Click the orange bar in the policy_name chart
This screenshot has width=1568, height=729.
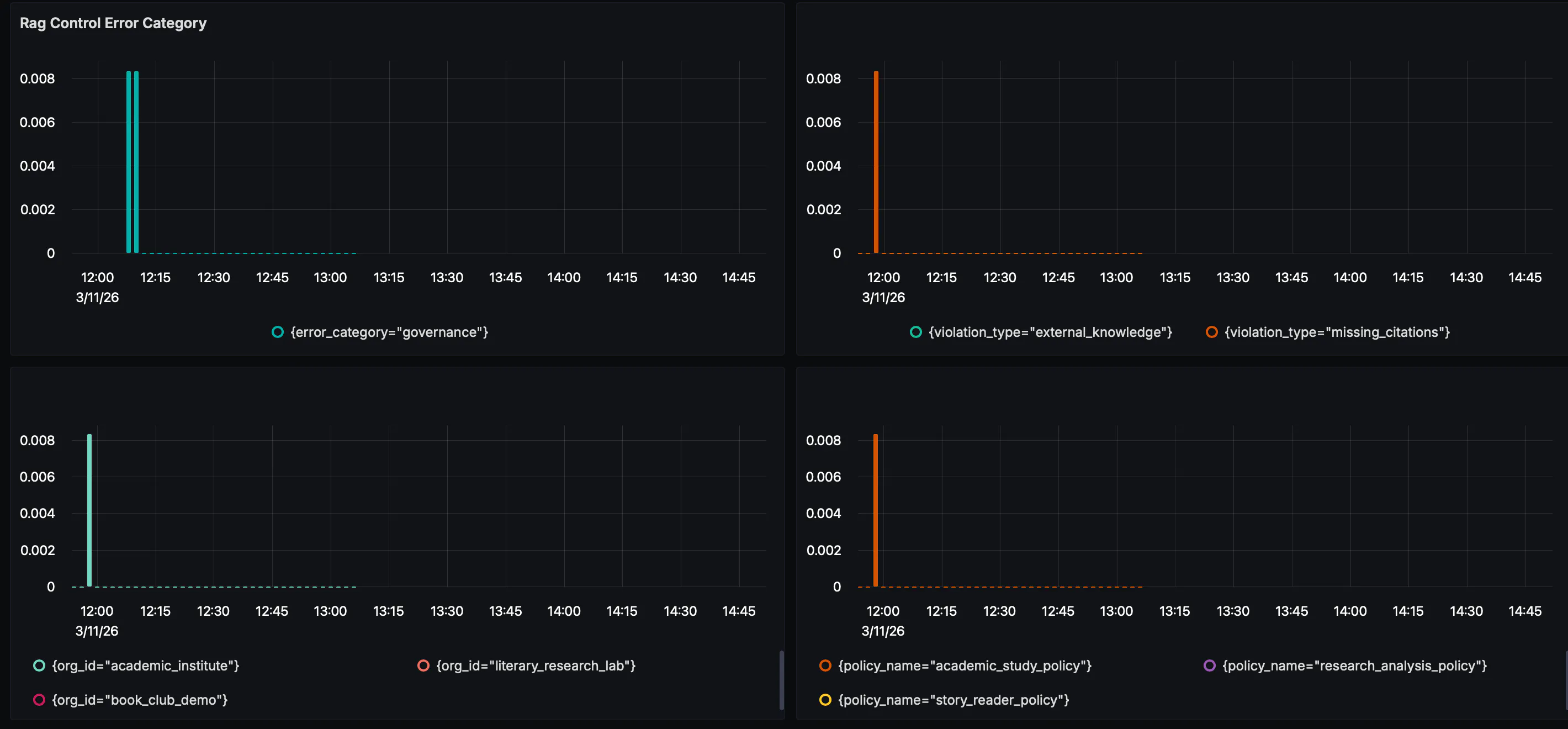click(875, 510)
